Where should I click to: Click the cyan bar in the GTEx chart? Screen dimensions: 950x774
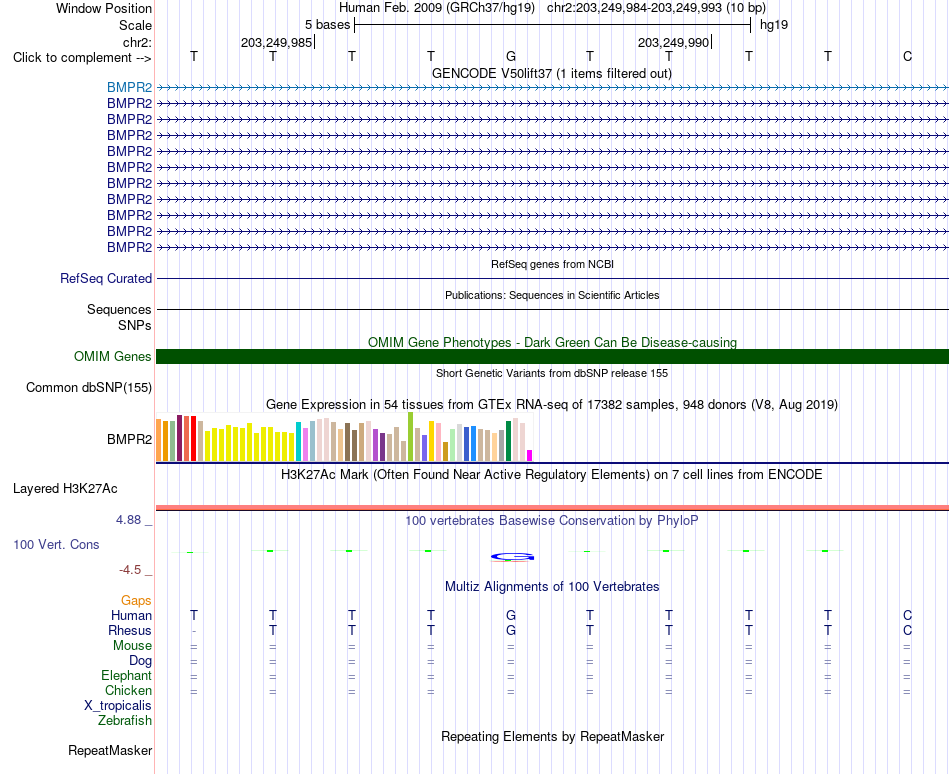click(x=298, y=442)
